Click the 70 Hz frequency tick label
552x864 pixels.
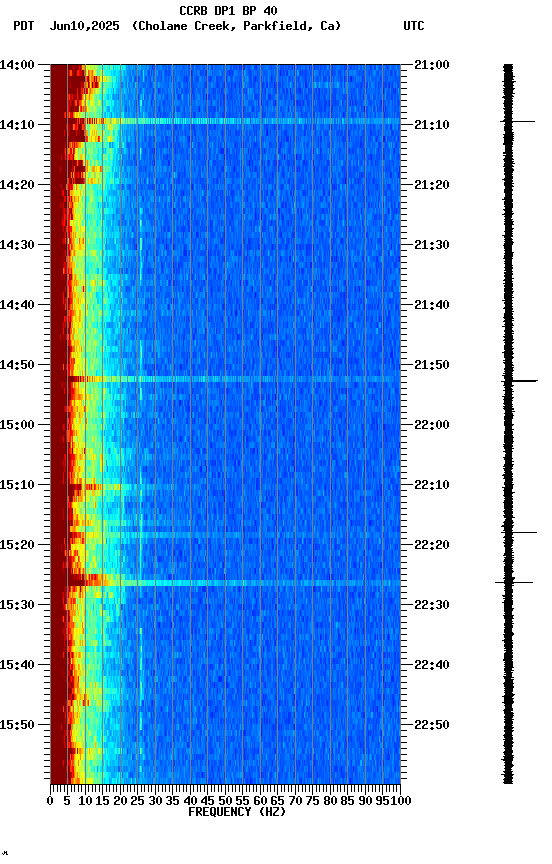[295, 801]
